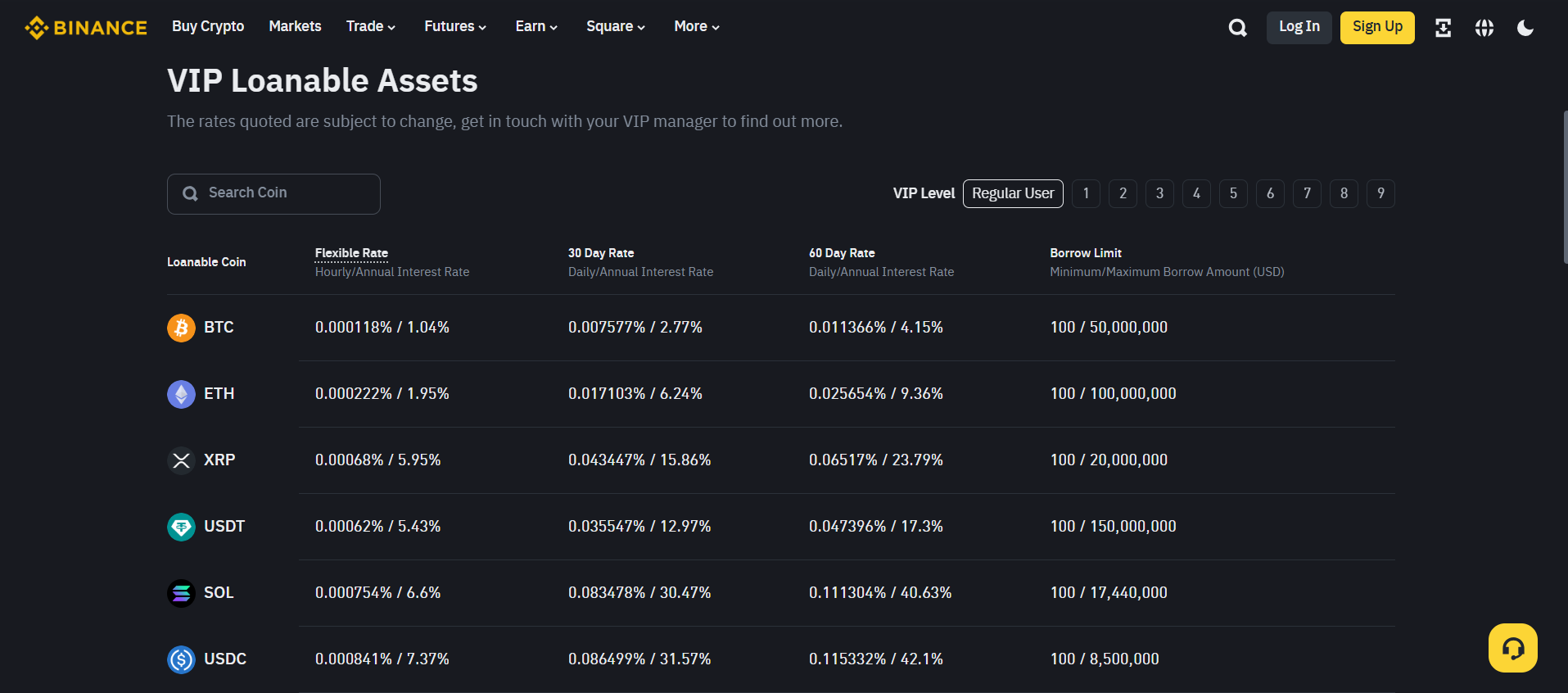Select VIP level 4
1568x693 pixels.
1196,193
